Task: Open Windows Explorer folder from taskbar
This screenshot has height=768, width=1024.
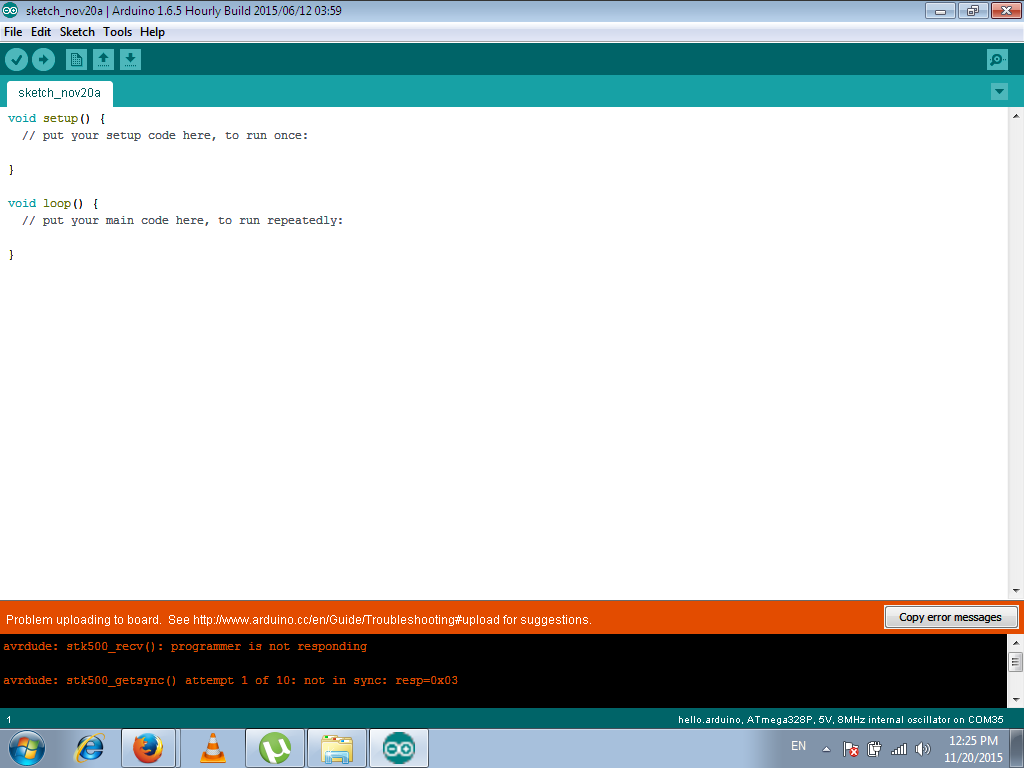Action: point(337,748)
